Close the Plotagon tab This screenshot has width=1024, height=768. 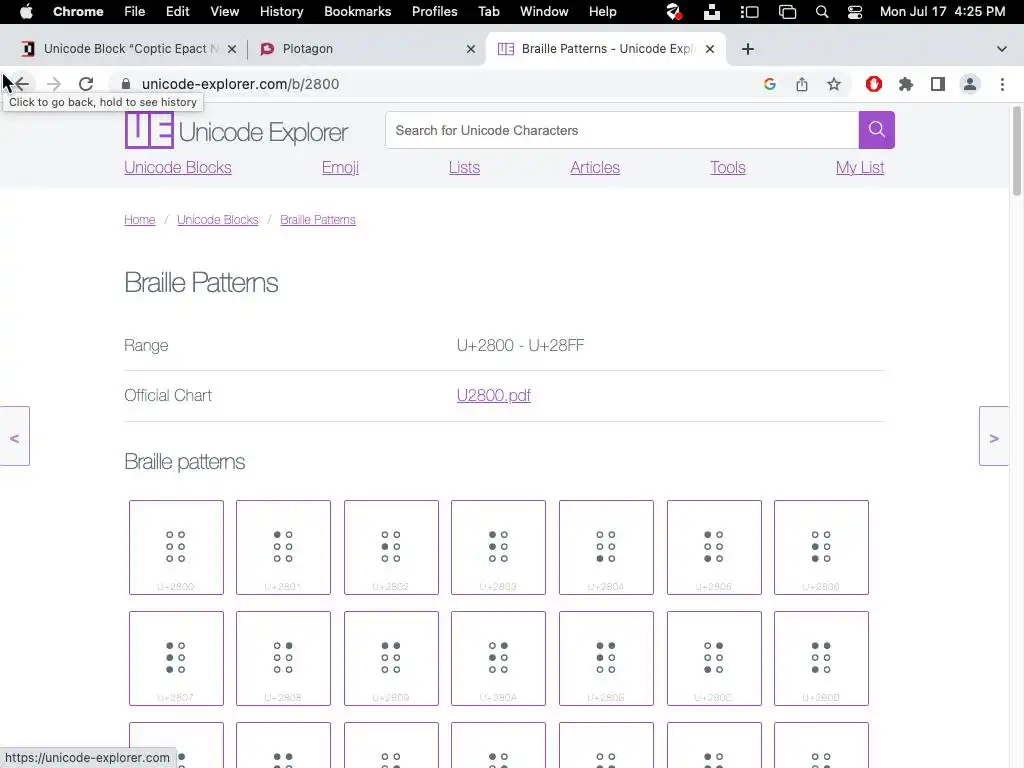(x=471, y=49)
